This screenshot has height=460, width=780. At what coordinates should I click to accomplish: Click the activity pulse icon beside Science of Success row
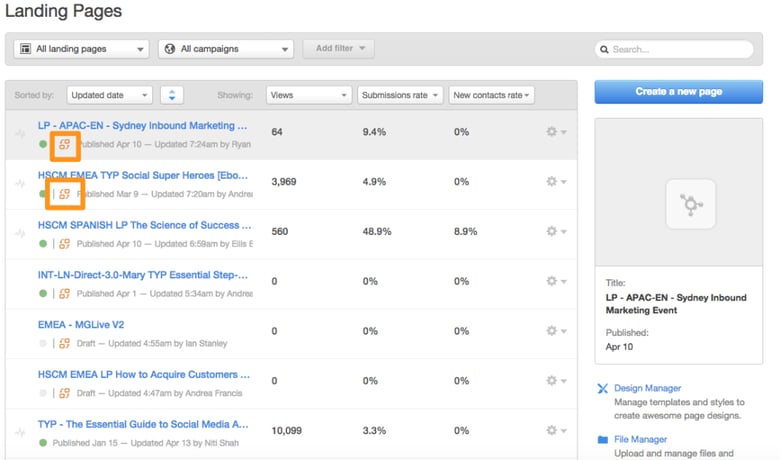tap(20, 233)
